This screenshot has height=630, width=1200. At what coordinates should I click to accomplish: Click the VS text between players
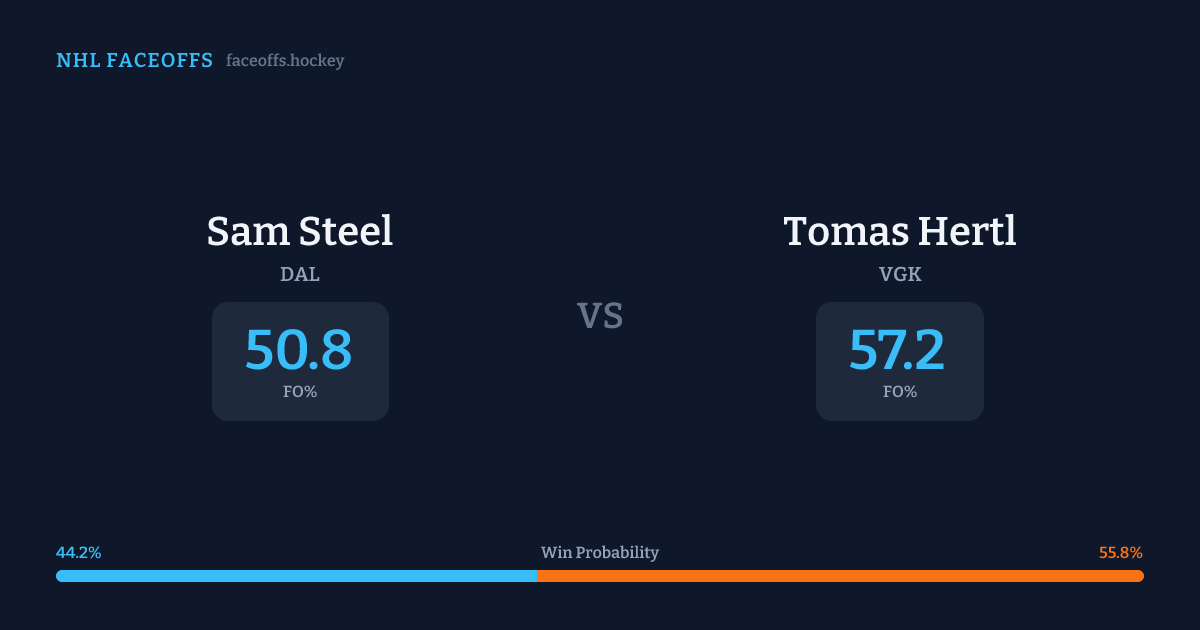pos(600,316)
